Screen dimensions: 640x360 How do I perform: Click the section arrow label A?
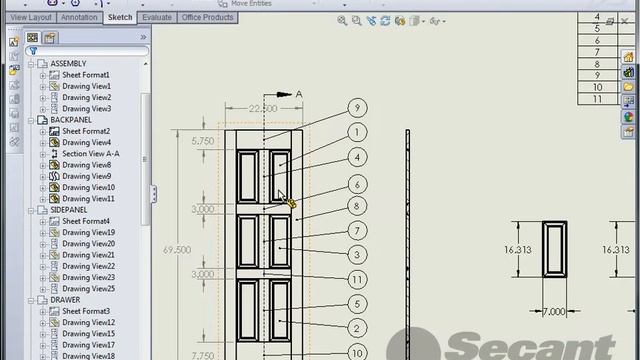(x=299, y=95)
